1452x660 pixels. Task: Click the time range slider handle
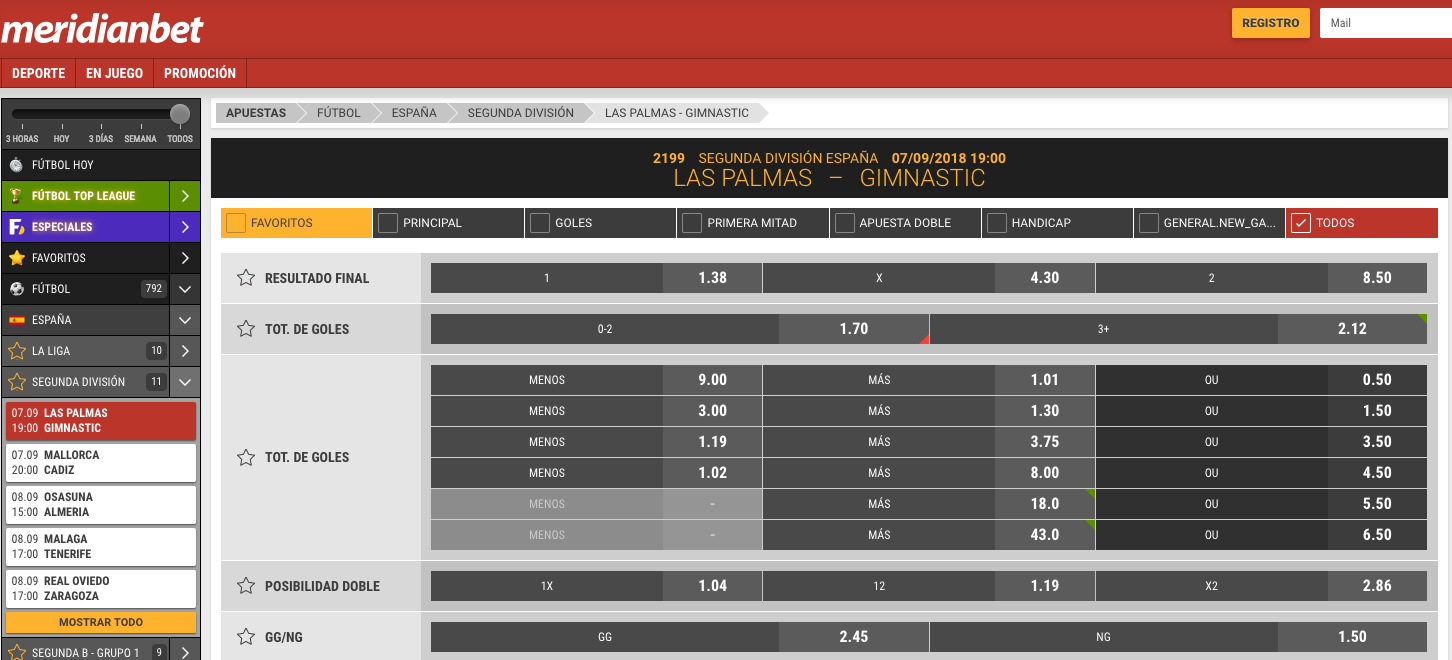[x=180, y=114]
